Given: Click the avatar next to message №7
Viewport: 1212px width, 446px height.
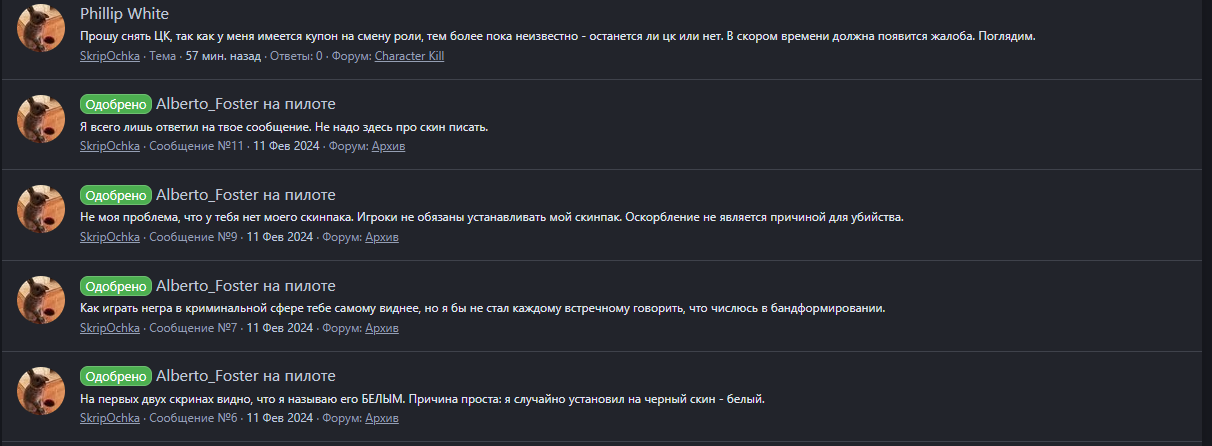Looking at the screenshot, I should click(42, 300).
